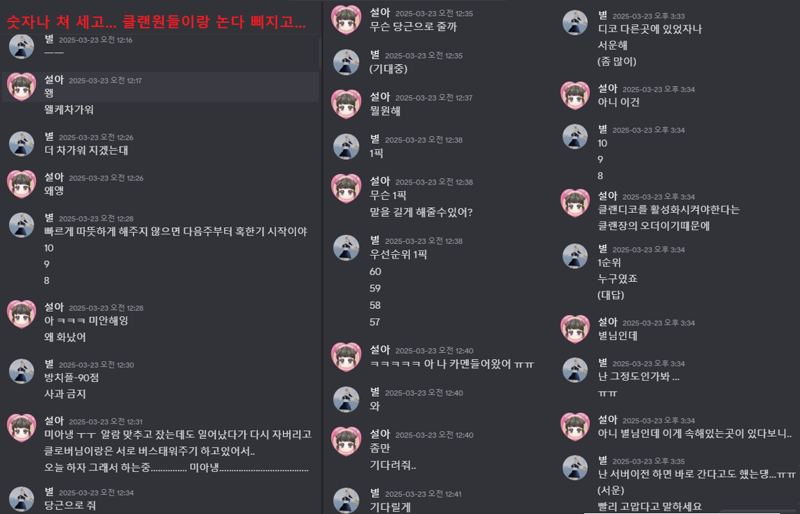Viewport: 800px width, 514px height.
Task: Click username 별 at timestamp 오전 12:28
Action: (49, 218)
